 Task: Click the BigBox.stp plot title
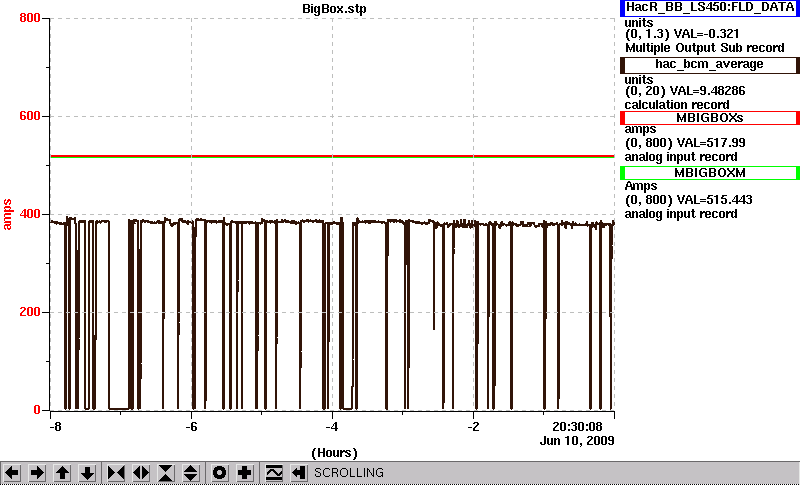[x=334, y=9]
